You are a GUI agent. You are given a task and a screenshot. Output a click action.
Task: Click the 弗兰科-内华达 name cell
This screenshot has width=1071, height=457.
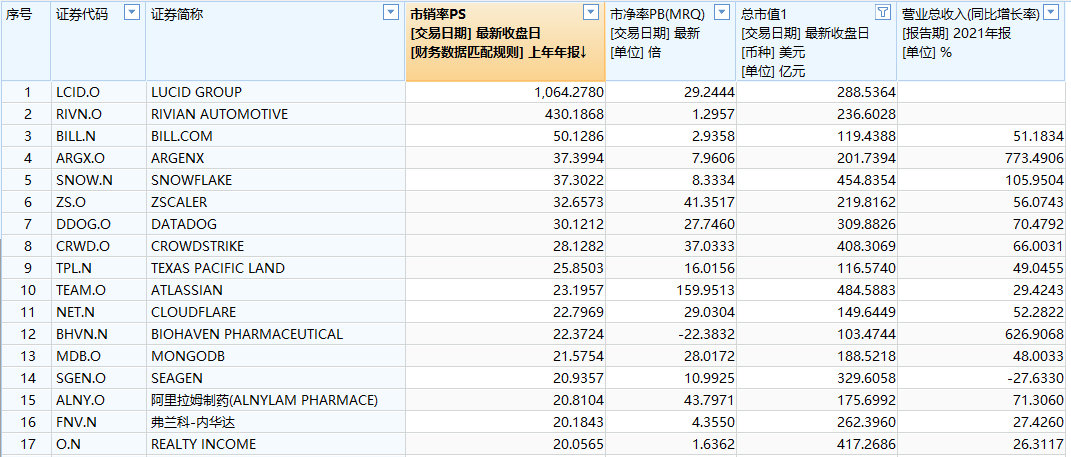(195, 422)
